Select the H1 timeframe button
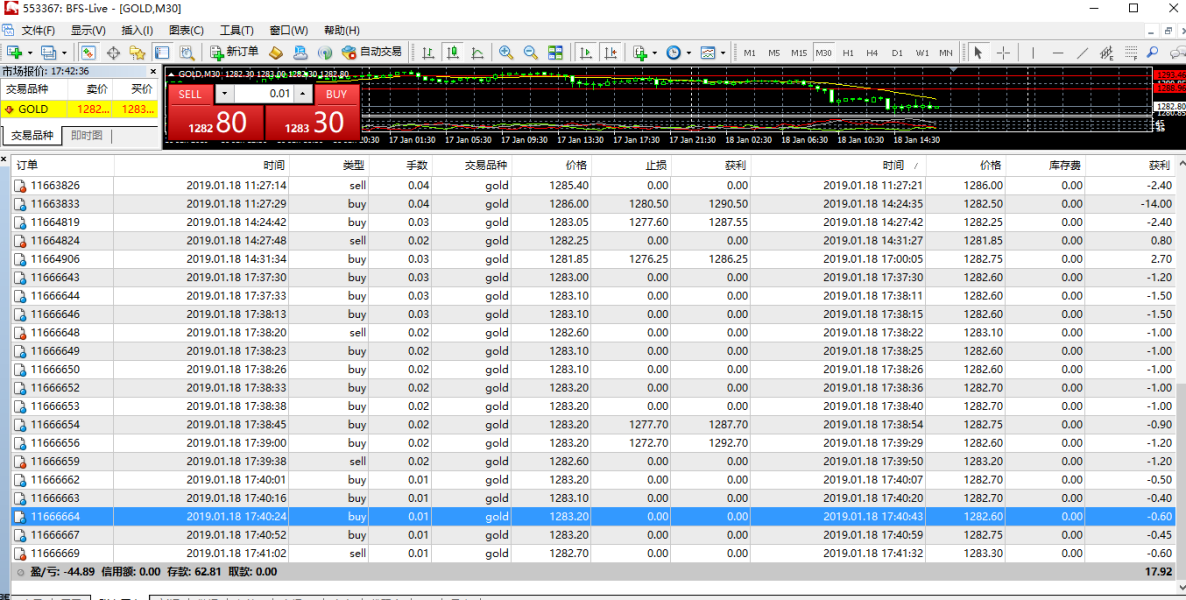Image resolution: width=1186 pixels, height=600 pixels. (x=848, y=52)
